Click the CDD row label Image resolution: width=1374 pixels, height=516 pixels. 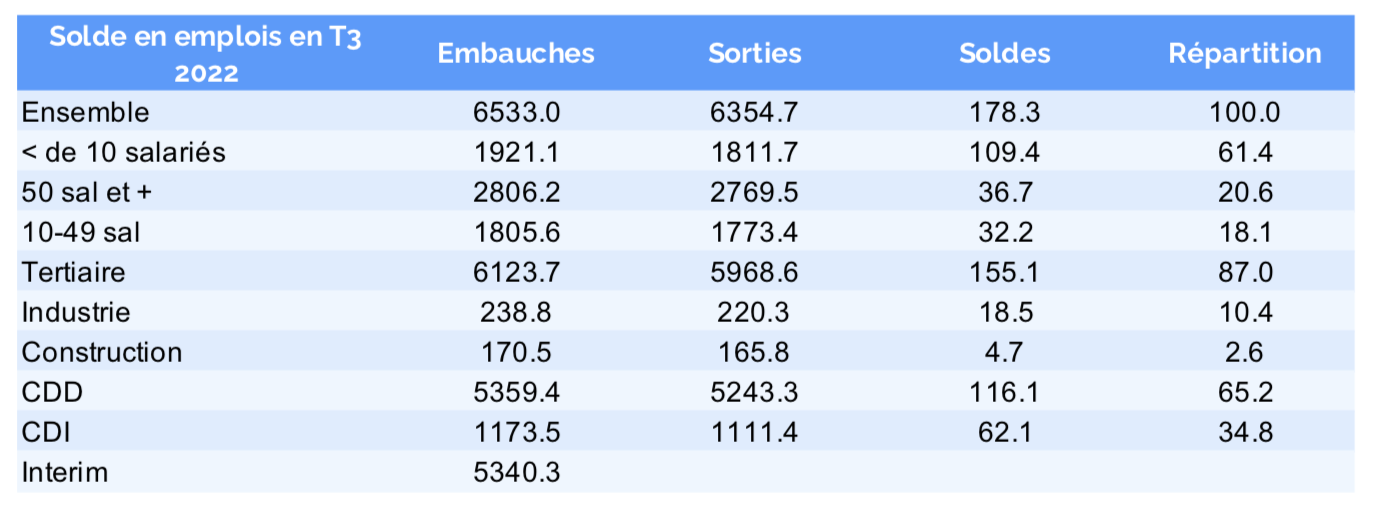coord(52,392)
